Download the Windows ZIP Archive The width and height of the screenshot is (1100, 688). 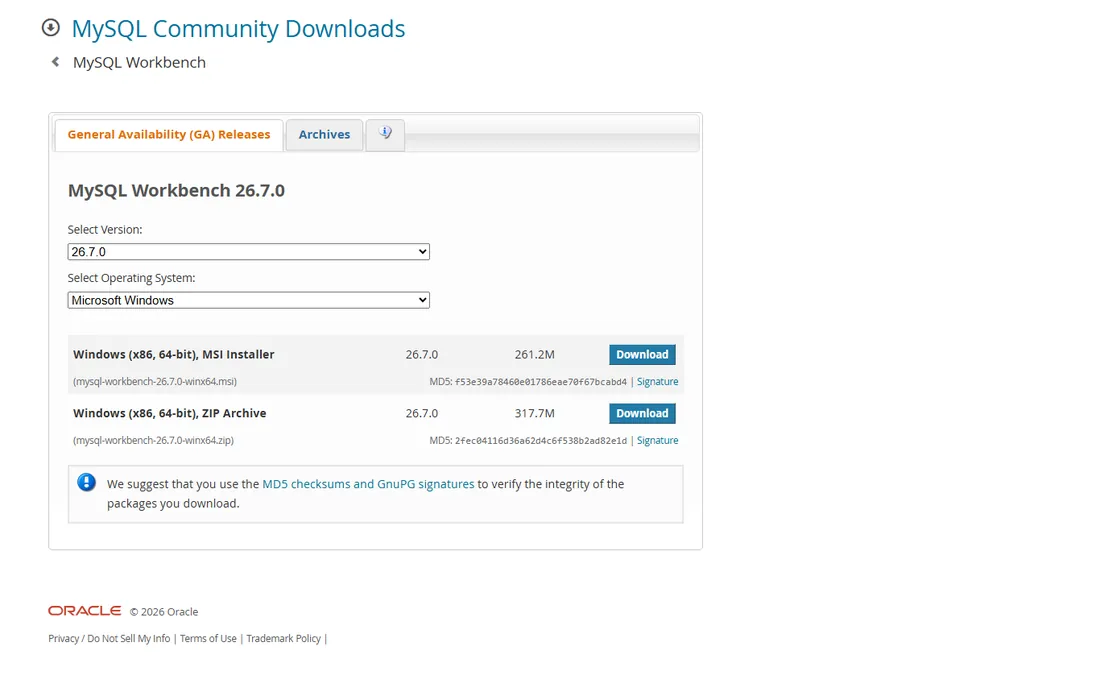pos(642,414)
